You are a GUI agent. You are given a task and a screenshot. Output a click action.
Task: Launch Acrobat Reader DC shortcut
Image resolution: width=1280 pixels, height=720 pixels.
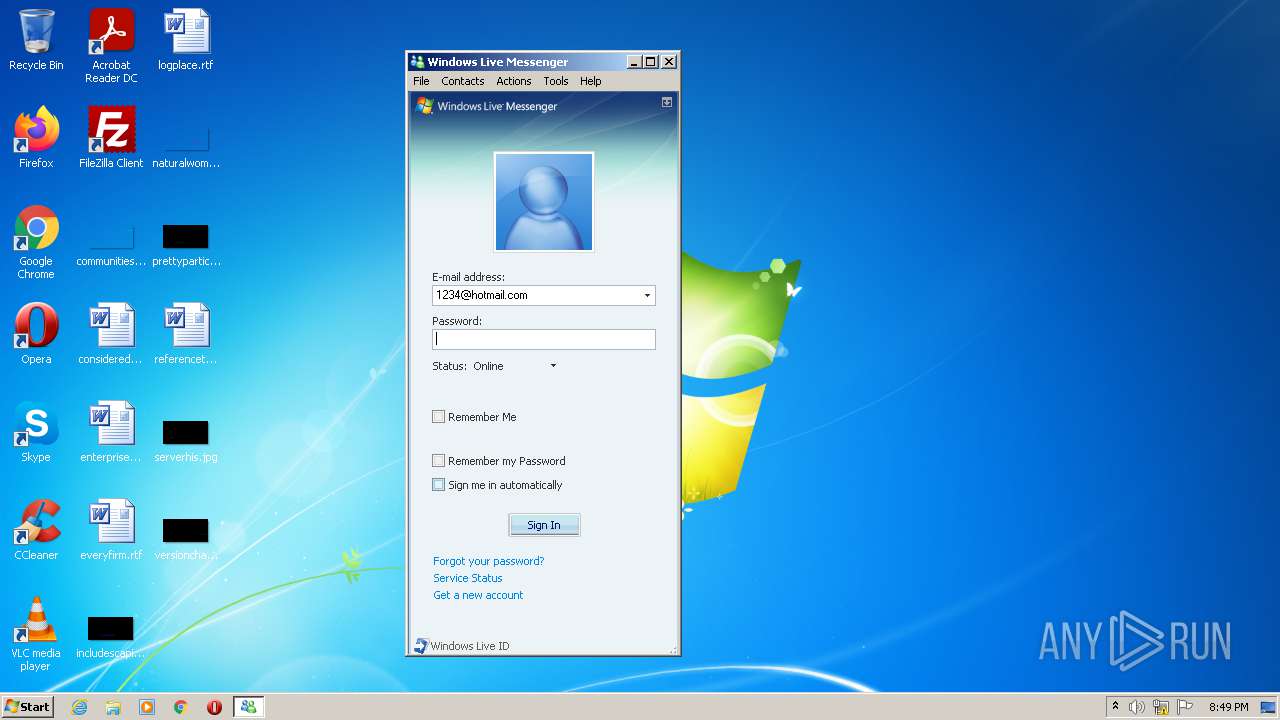pyautogui.click(x=111, y=46)
